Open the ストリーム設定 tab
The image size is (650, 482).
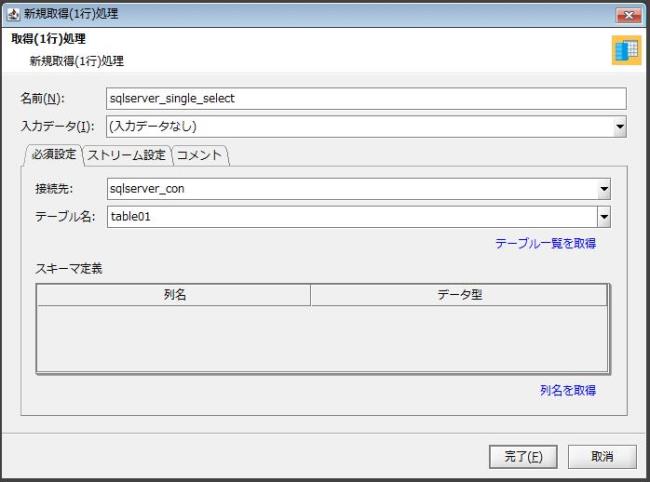[x=126, y=155]
